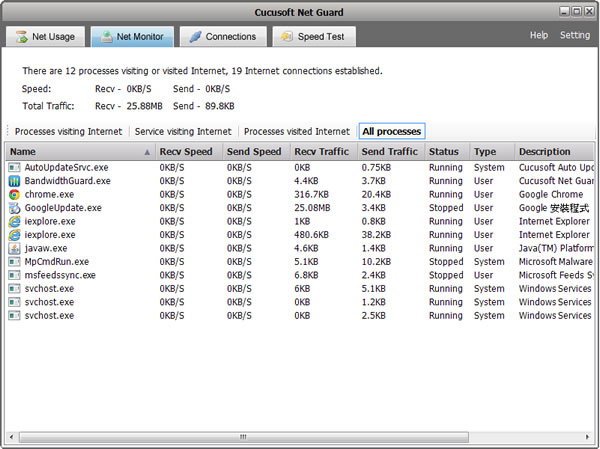Sort by Send Traffic column header
The image size is (600, 449).
click(391, 152)
